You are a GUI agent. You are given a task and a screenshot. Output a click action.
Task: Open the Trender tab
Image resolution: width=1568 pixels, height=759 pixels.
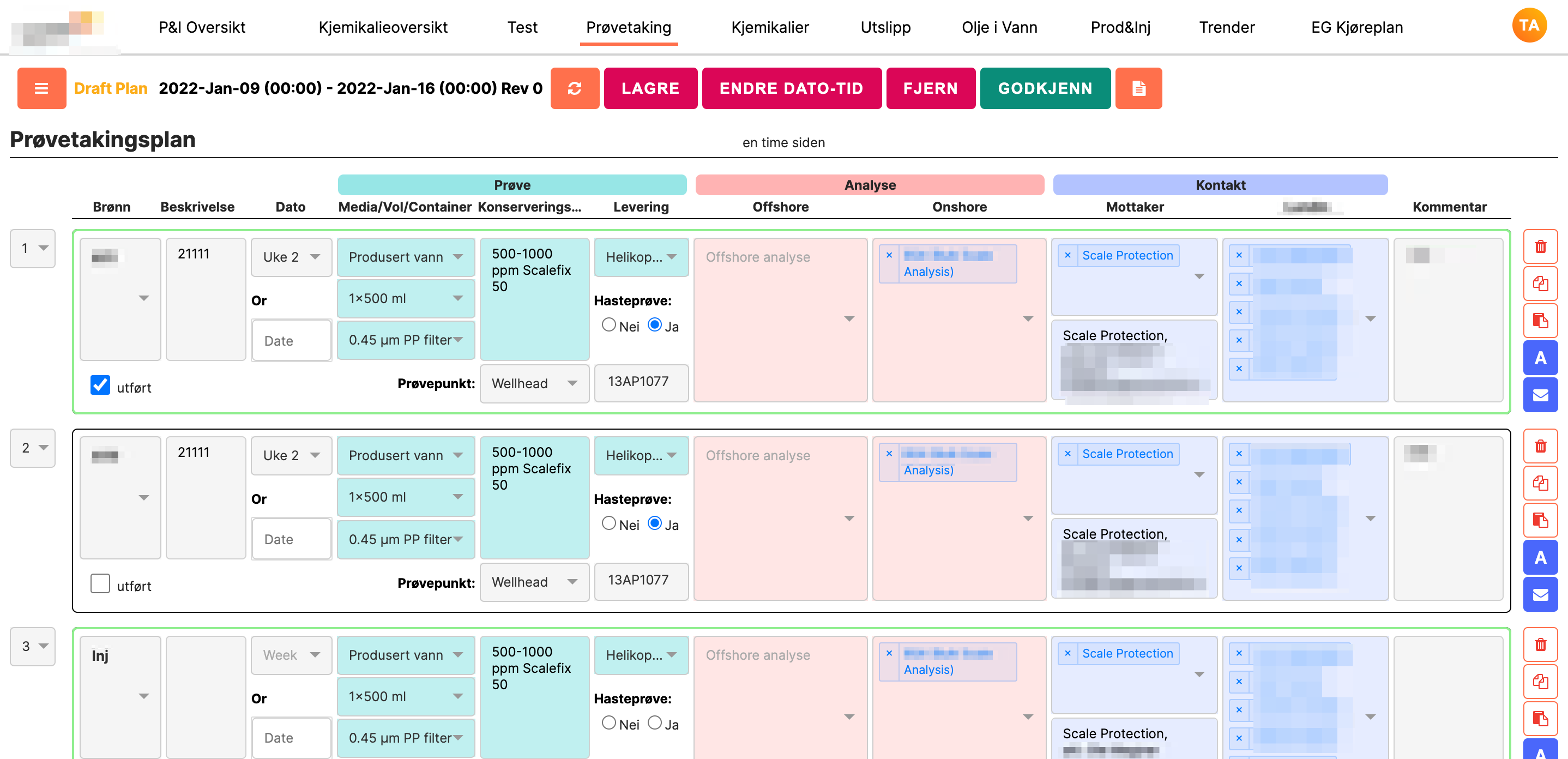(x=1227, y=27)
